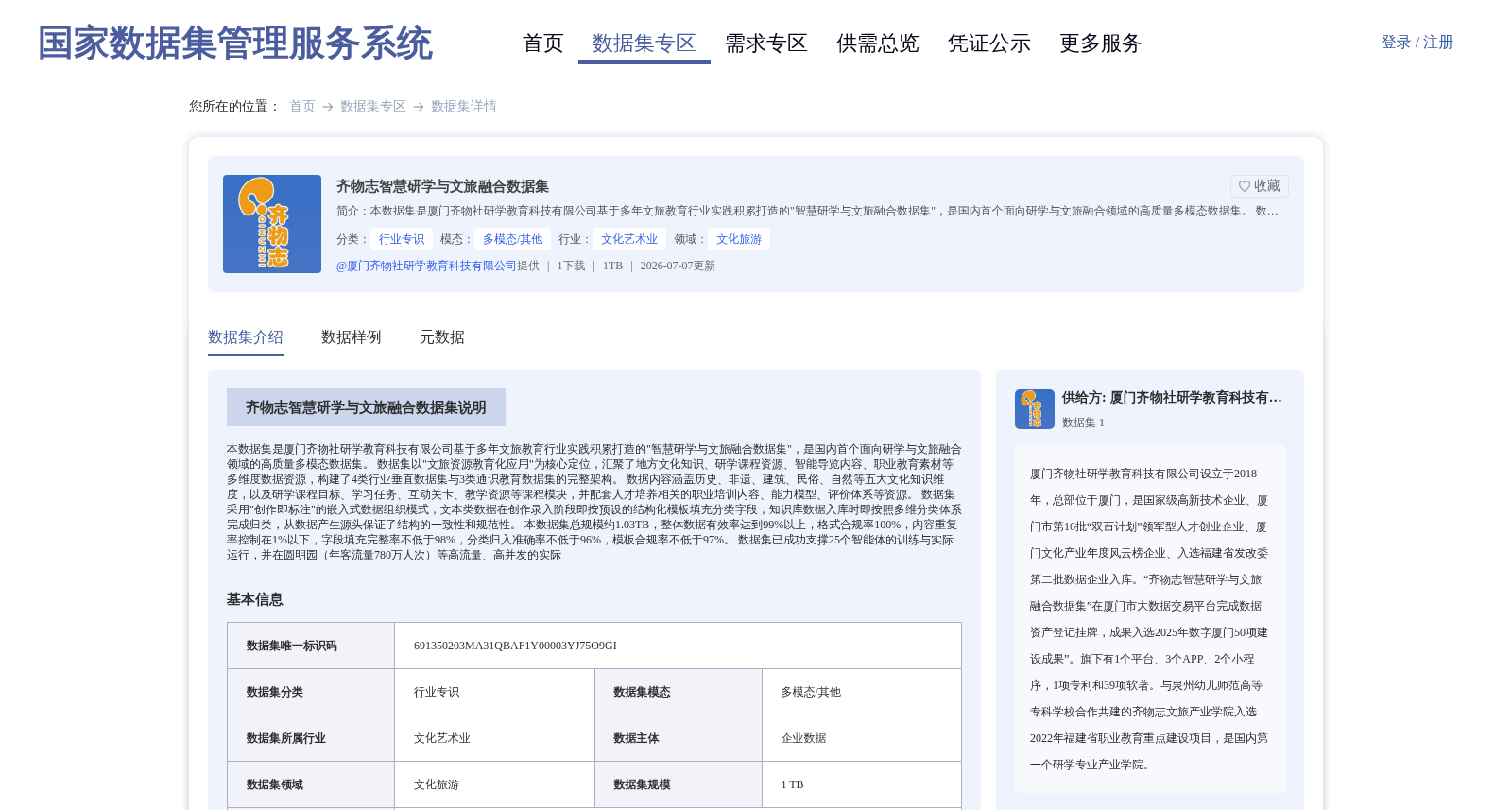1512x810 pixels.
Task: Click the supplier company description paragraph
Action: point(1150,619)
